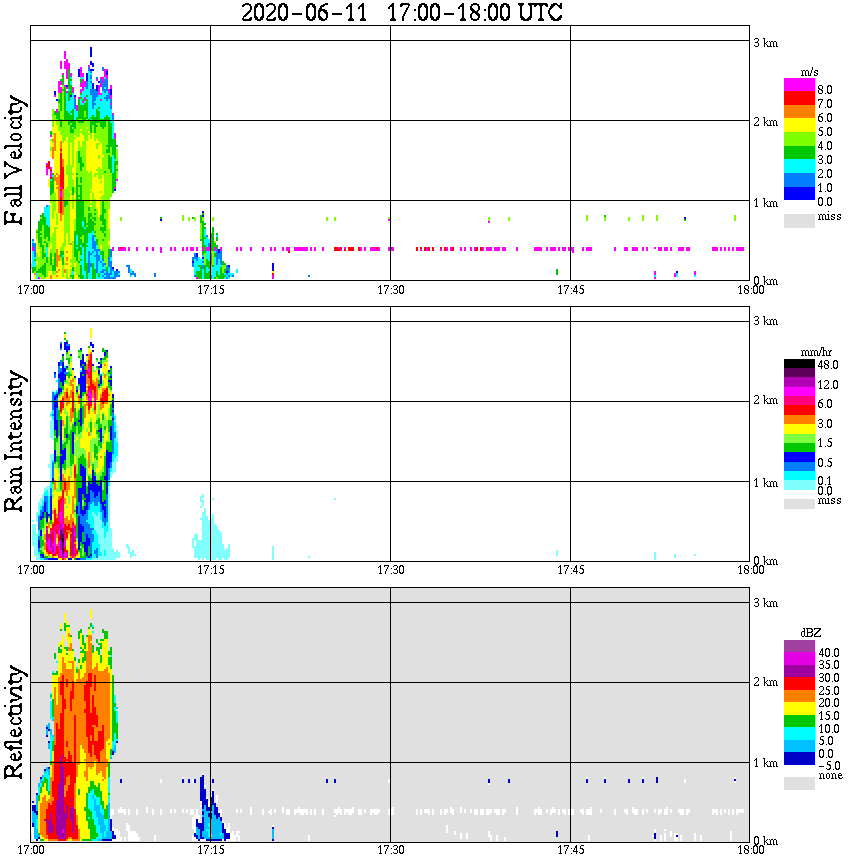Click the '2 km' label on Fall Velocity panel
This screenshot has height=868, width=850.
pyautogui.click(x=765, y=122)
